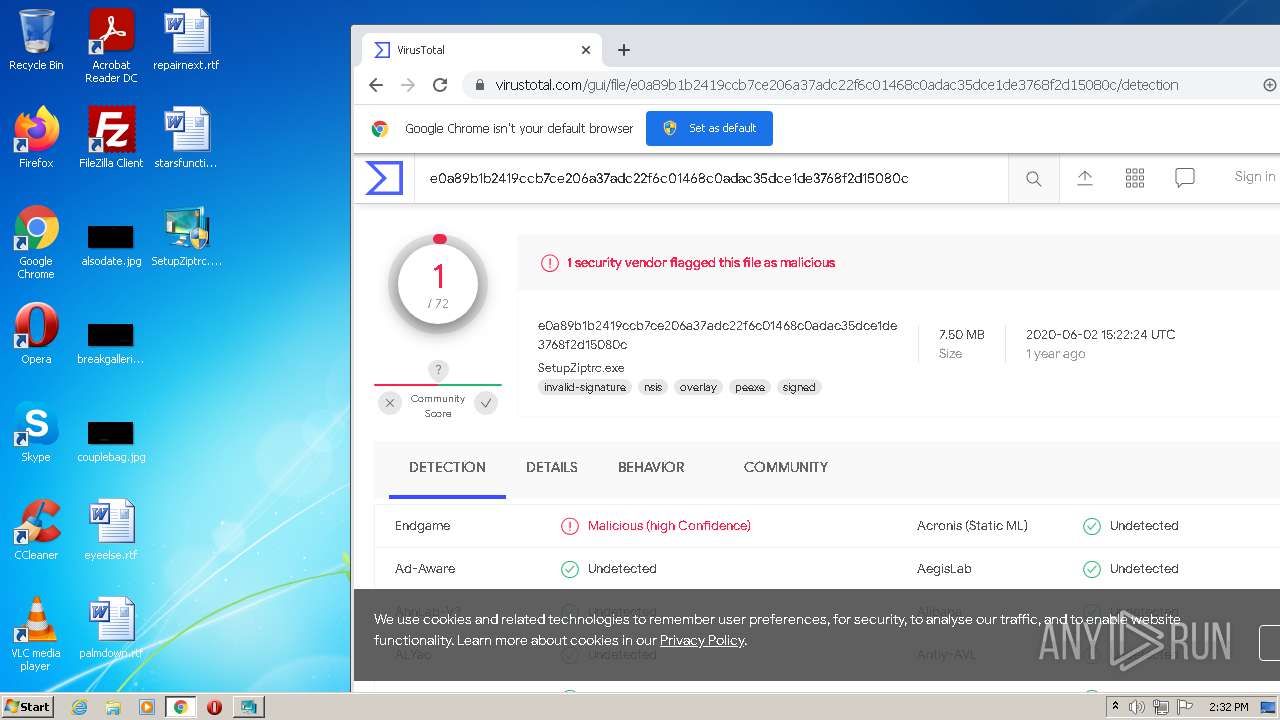Run the SetupZiptrc installer icon

(x=186, y=237)
